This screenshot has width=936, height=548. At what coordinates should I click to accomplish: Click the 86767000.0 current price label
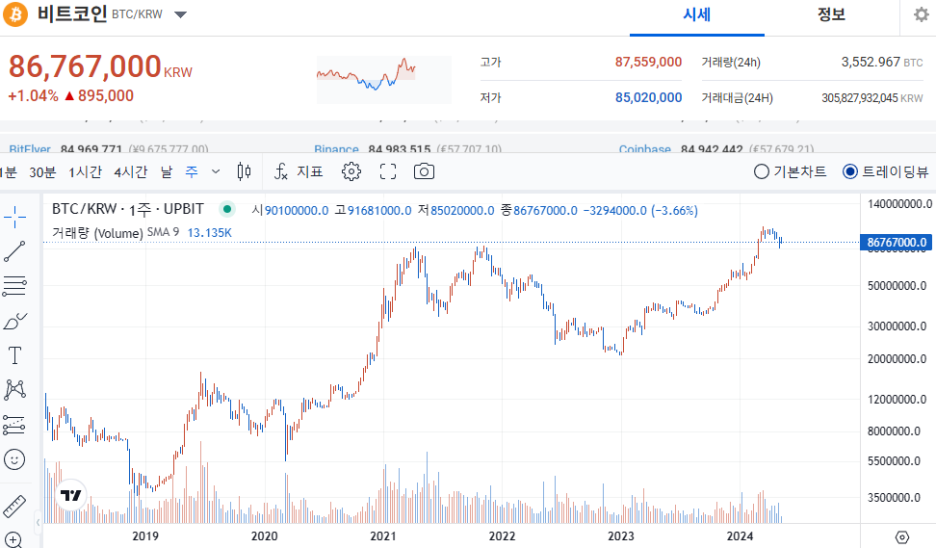tap(896, 242)
